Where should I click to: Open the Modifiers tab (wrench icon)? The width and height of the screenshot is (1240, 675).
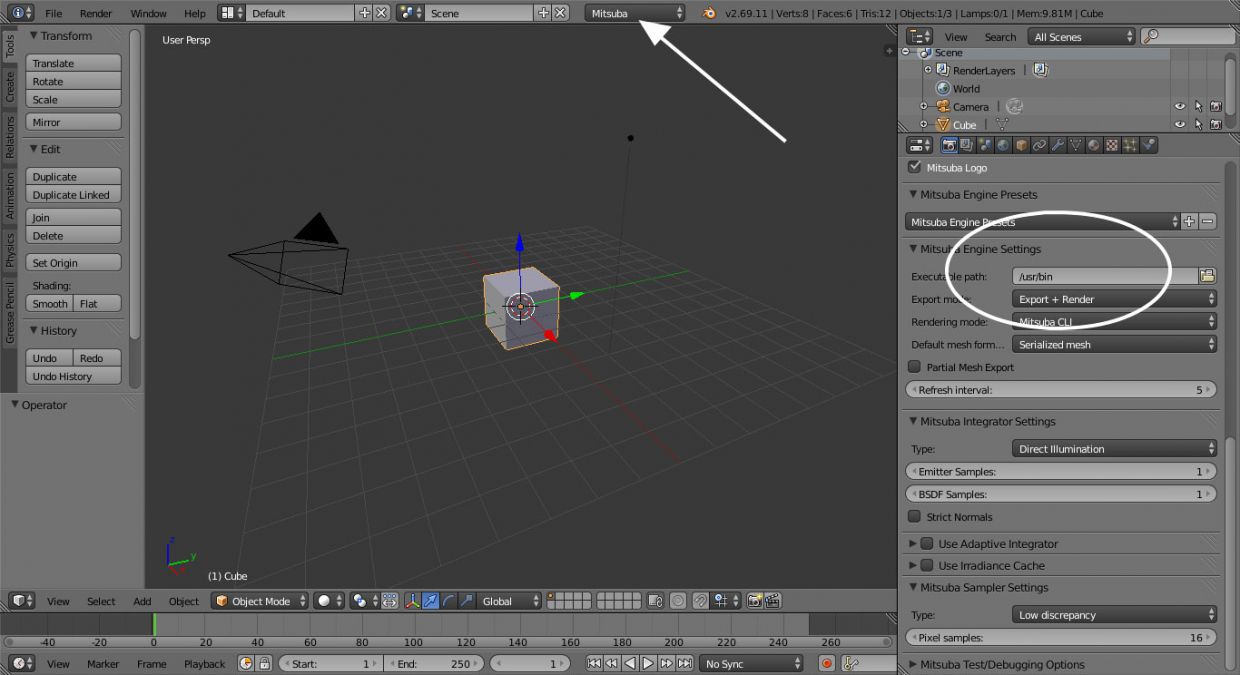(x=1058, y=145)
